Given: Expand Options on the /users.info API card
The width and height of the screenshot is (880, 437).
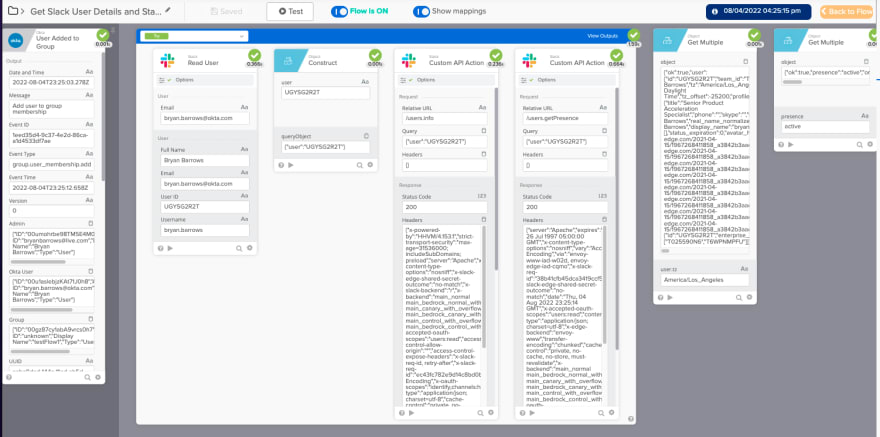Looking at the screenshot, I should [446, 80].
